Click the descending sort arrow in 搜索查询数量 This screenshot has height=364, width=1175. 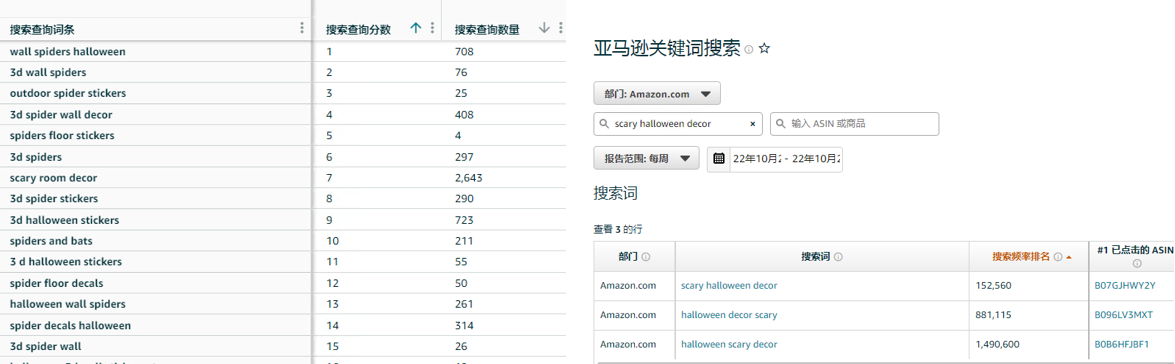coord(545,28)
